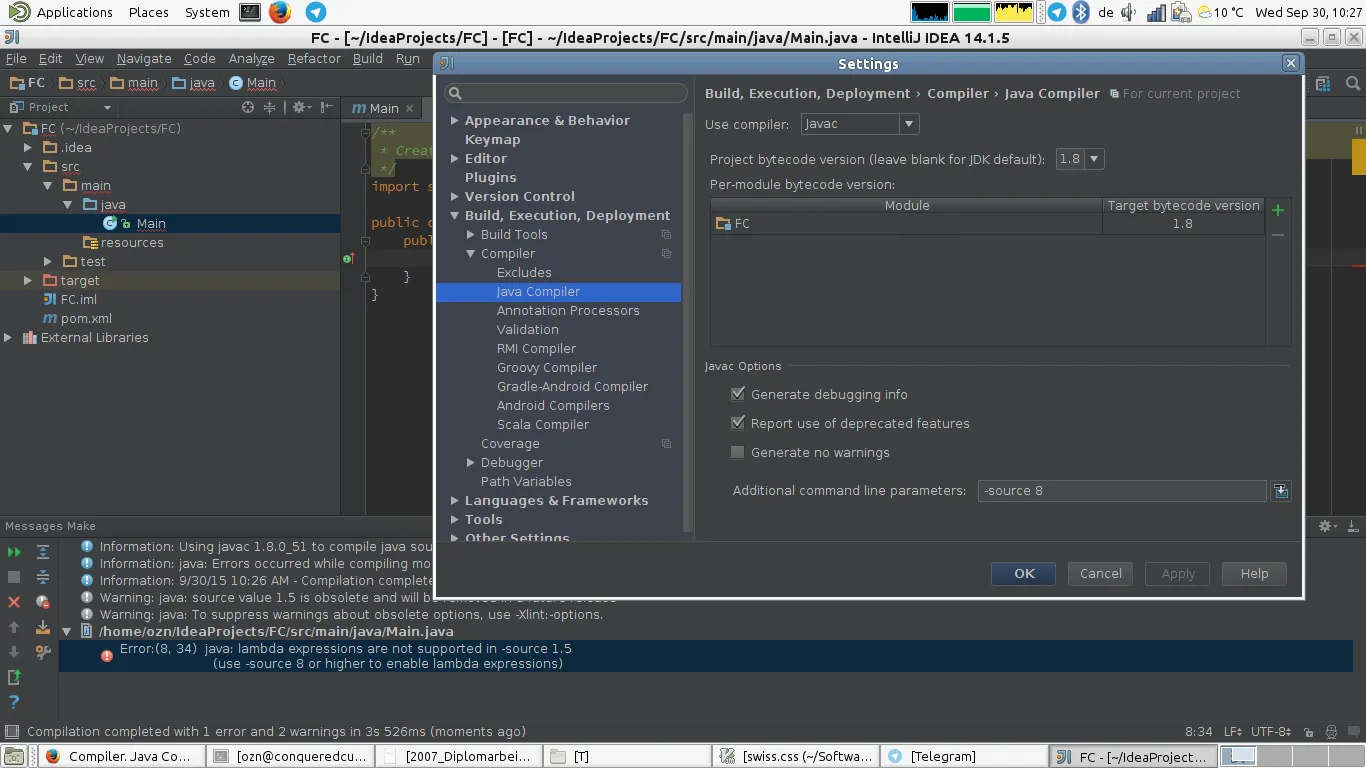The image size is (1366, 768).
Task: Click the settings search field
Action: click(567, 93)
